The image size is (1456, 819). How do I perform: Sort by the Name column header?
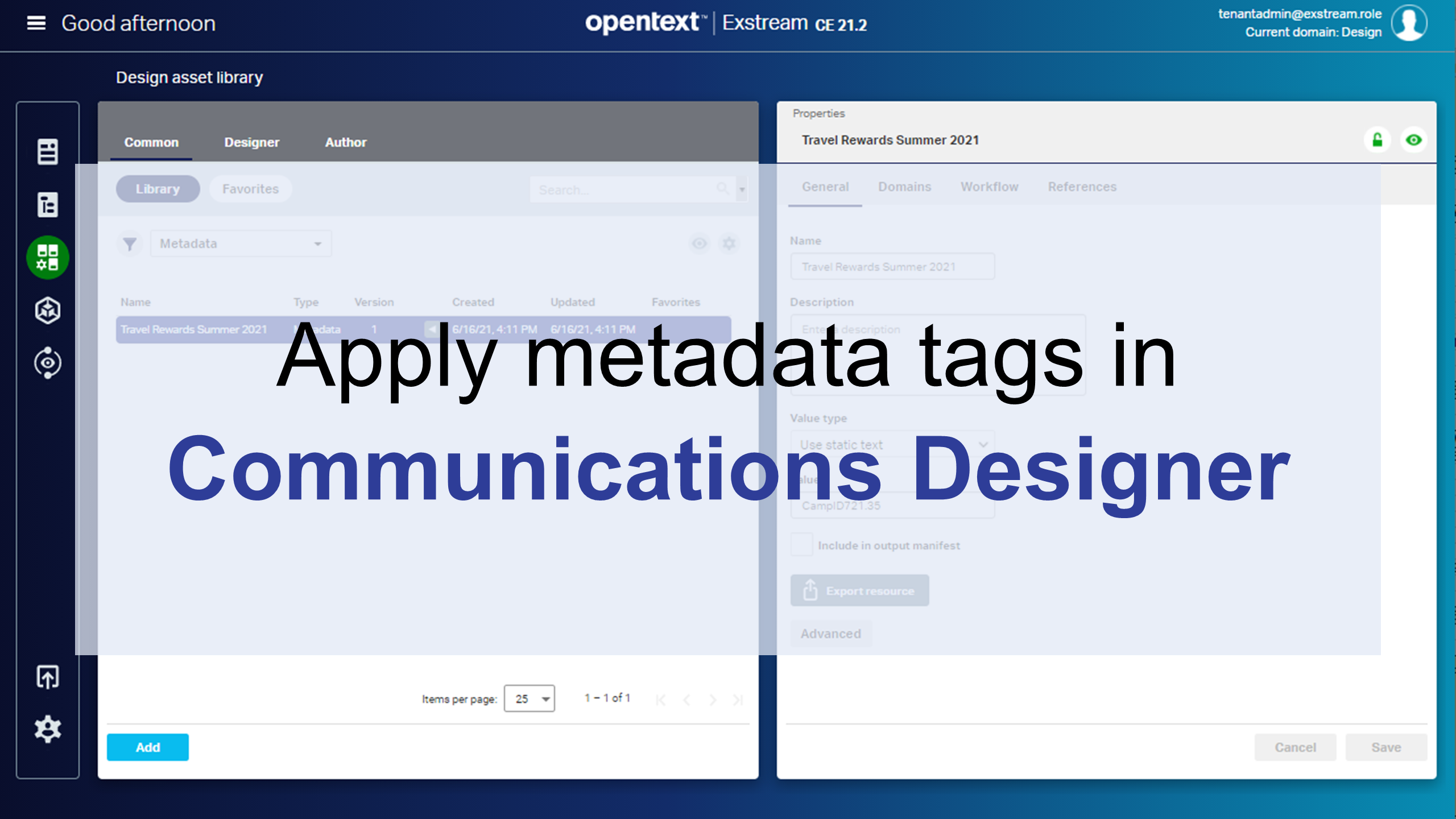[135, 302]
